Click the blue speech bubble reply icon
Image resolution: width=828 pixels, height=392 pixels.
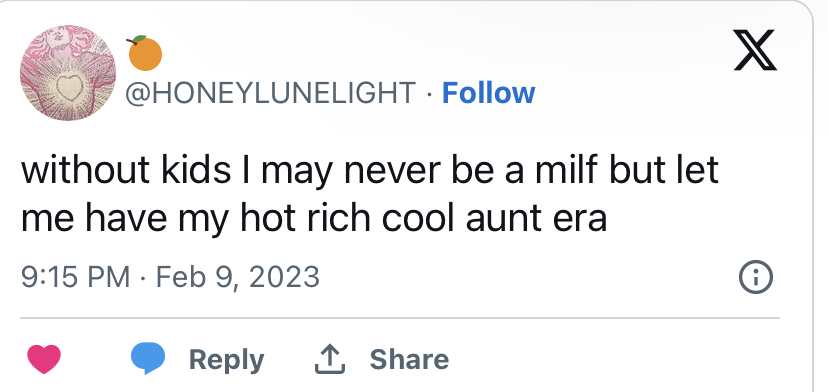(x=148, y=359)
